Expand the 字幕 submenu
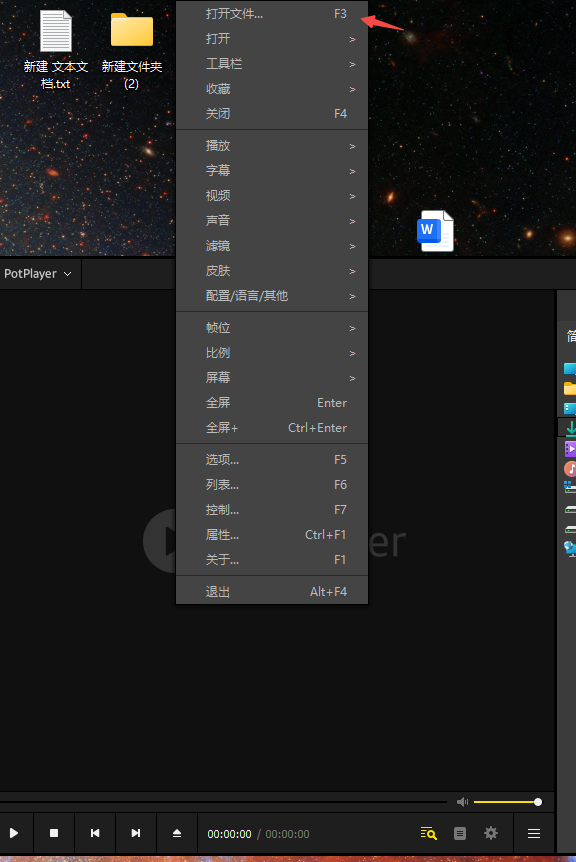 click(x=272, y=170)
